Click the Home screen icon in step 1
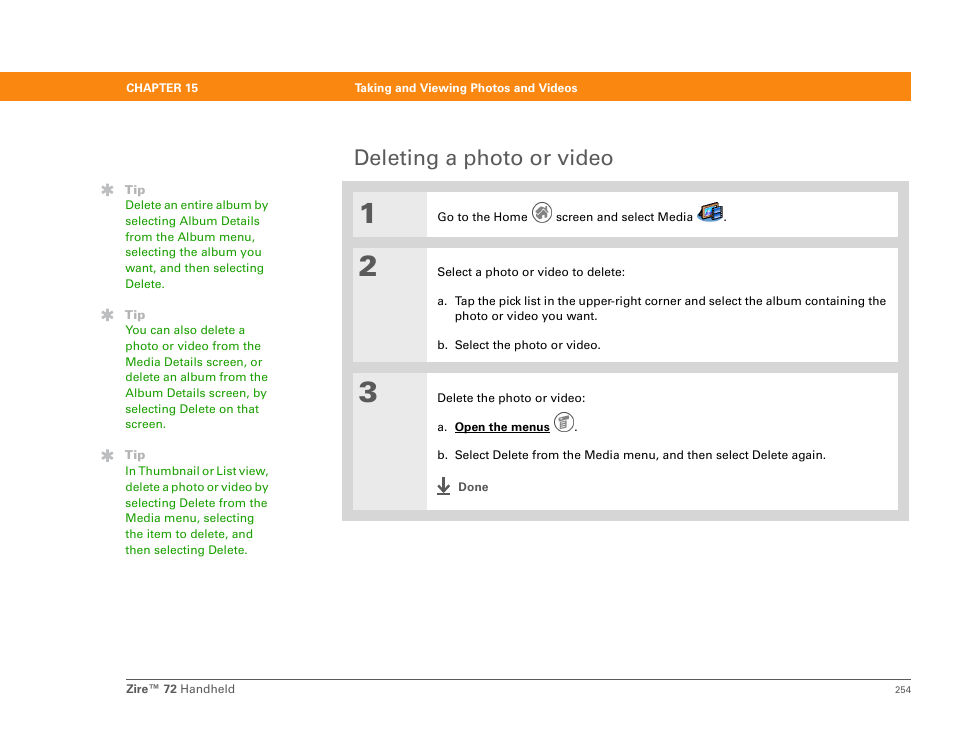The height and width of the screenshot is (738, 954). pos(541,213)
